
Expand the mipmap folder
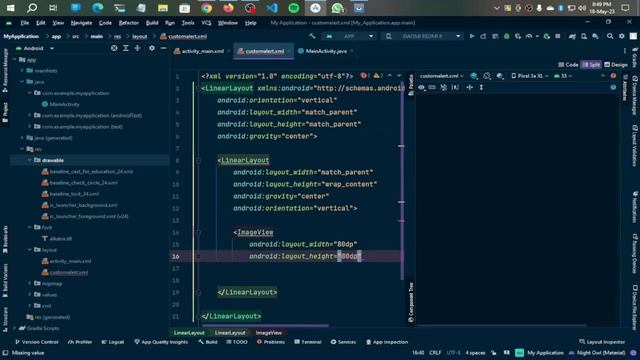[30, 283]
